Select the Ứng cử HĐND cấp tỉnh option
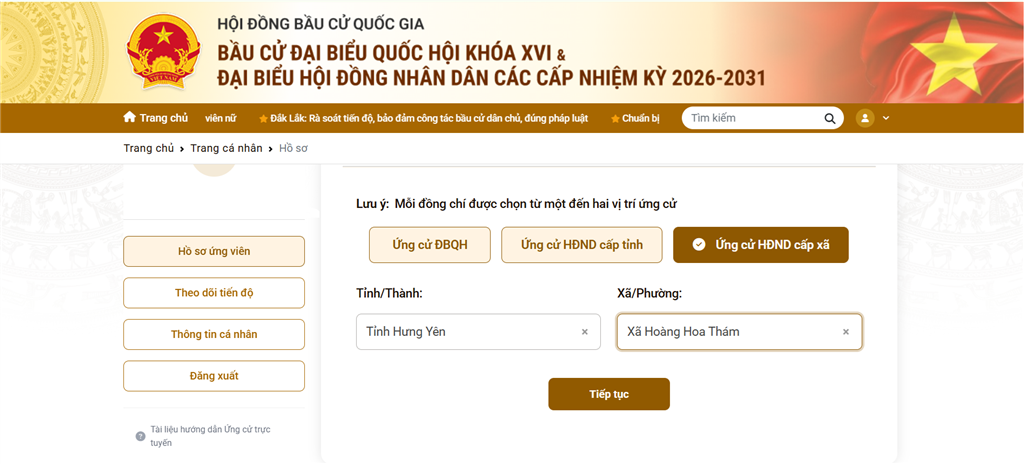Screen dimensions: 1024x464 [581, 244]
